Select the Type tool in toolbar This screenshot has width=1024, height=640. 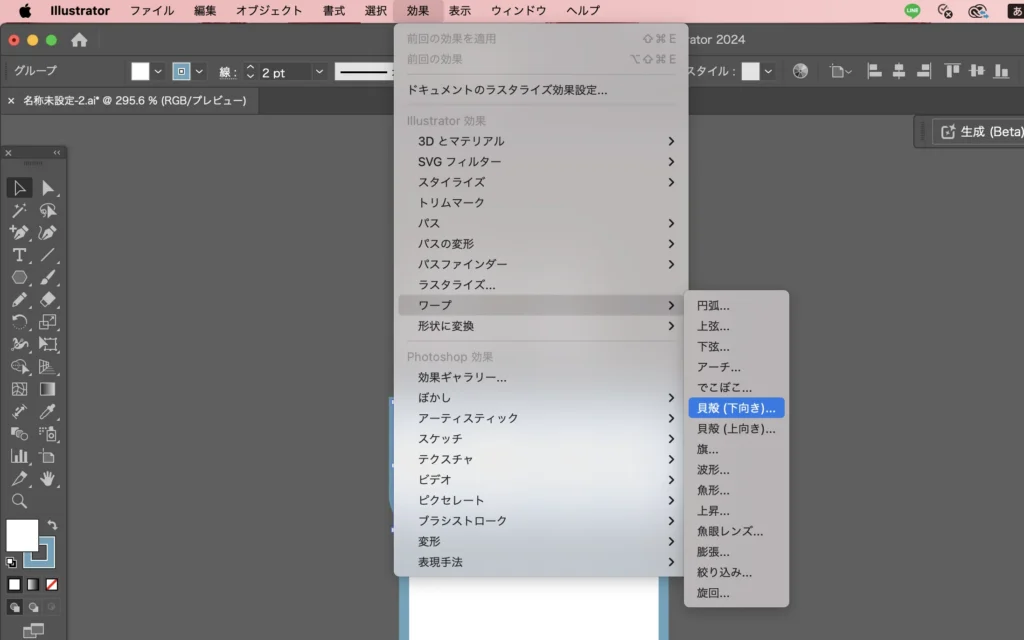(19, 255)
